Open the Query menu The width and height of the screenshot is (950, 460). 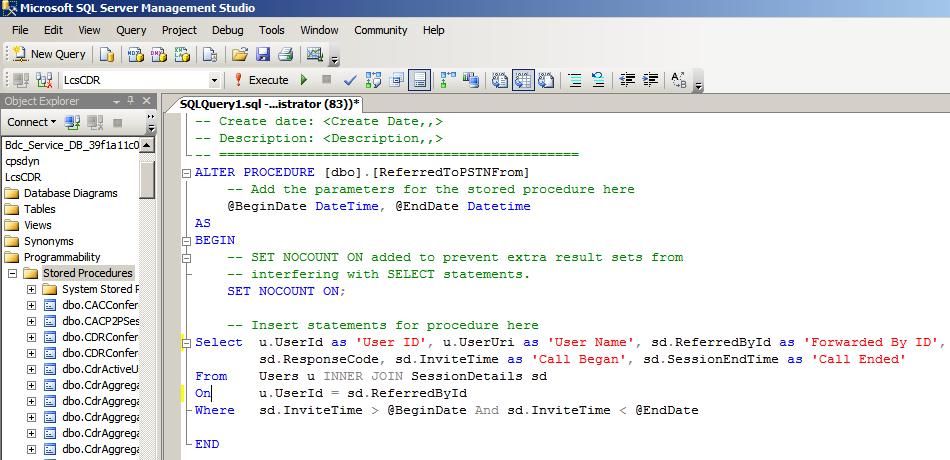click(x=131, y=30)
